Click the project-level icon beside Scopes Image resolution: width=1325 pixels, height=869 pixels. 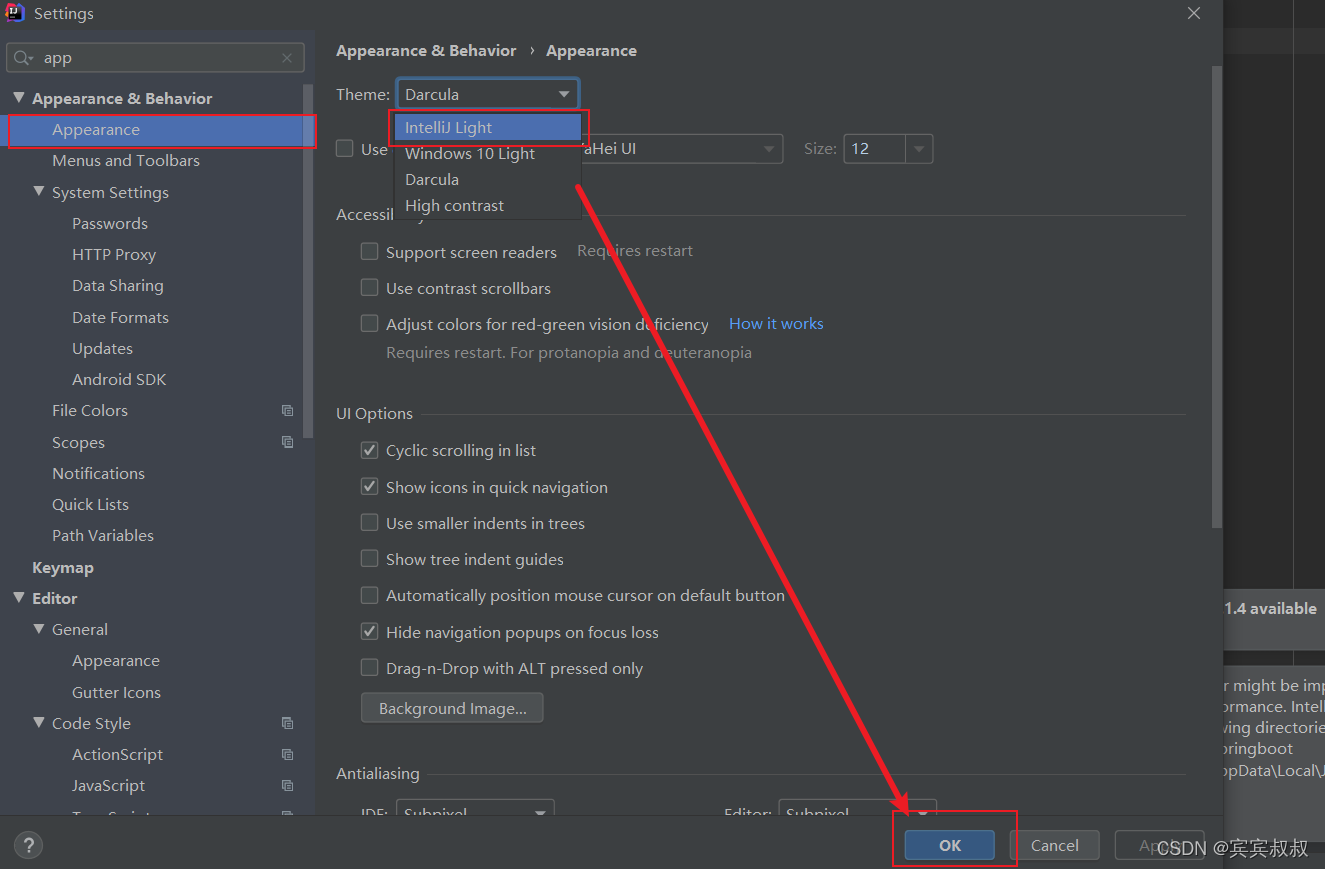coord(288,442)
